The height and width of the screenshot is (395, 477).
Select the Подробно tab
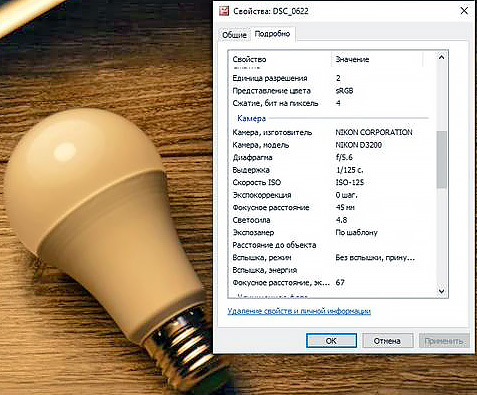[272, 34]
